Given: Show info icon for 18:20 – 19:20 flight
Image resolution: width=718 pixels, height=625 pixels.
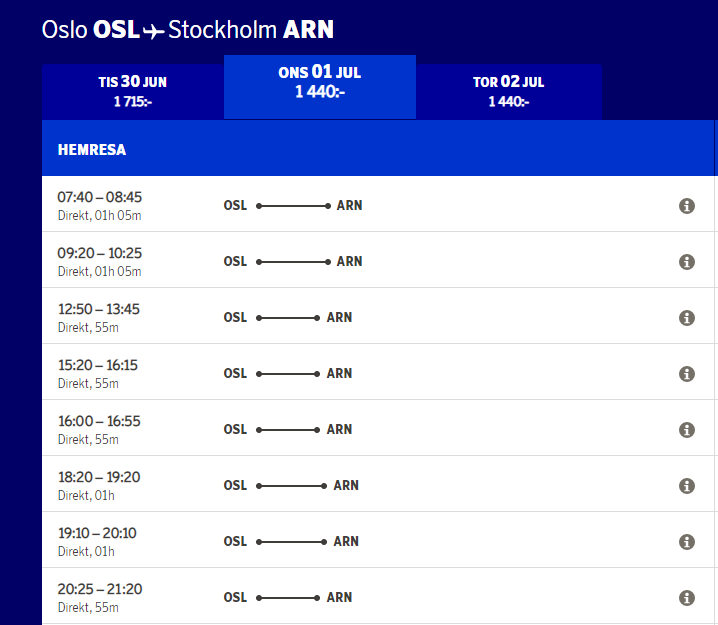Looking at the screenshot, I should coord(687,486).
